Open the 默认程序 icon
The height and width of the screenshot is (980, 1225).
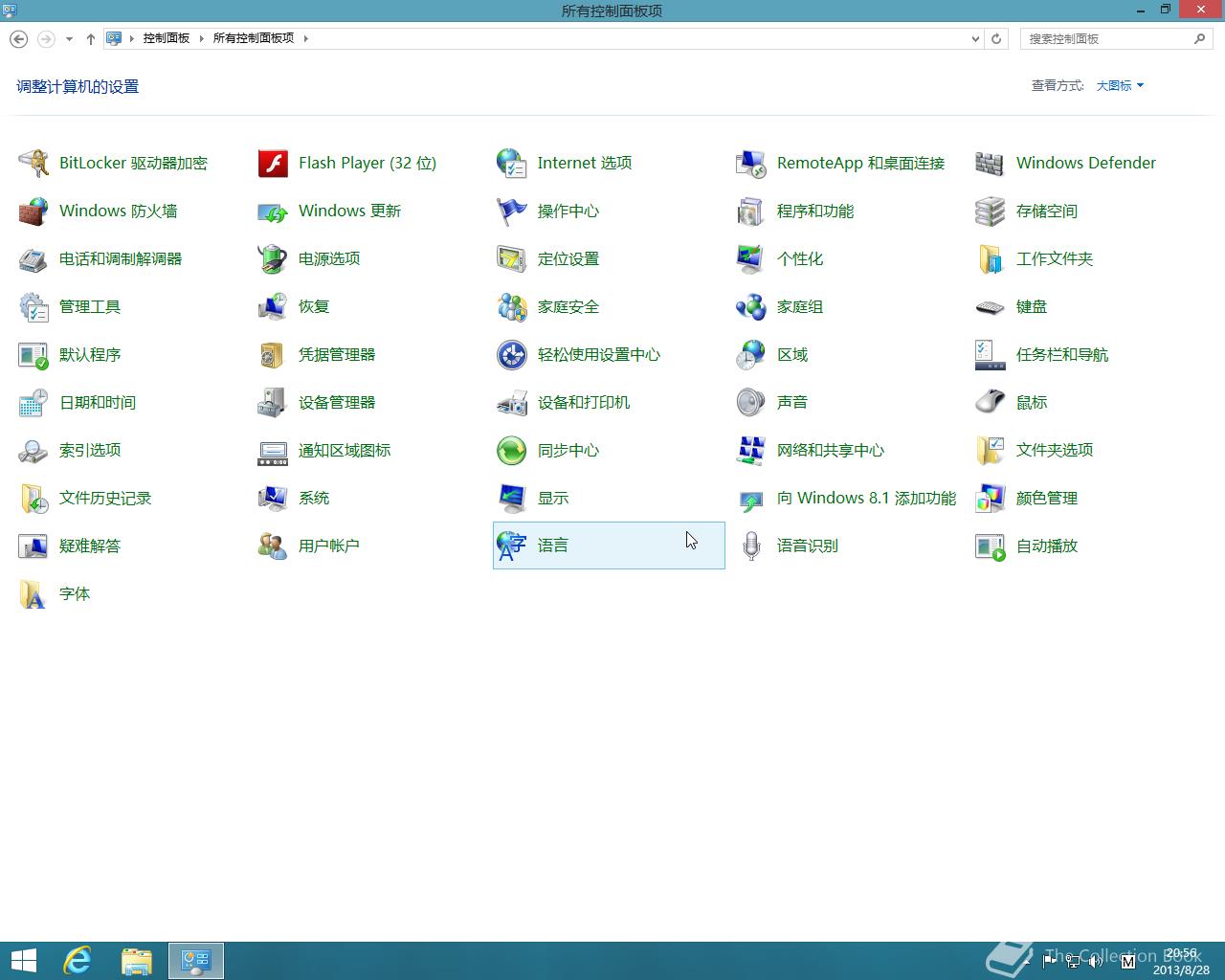click(33, 354)
